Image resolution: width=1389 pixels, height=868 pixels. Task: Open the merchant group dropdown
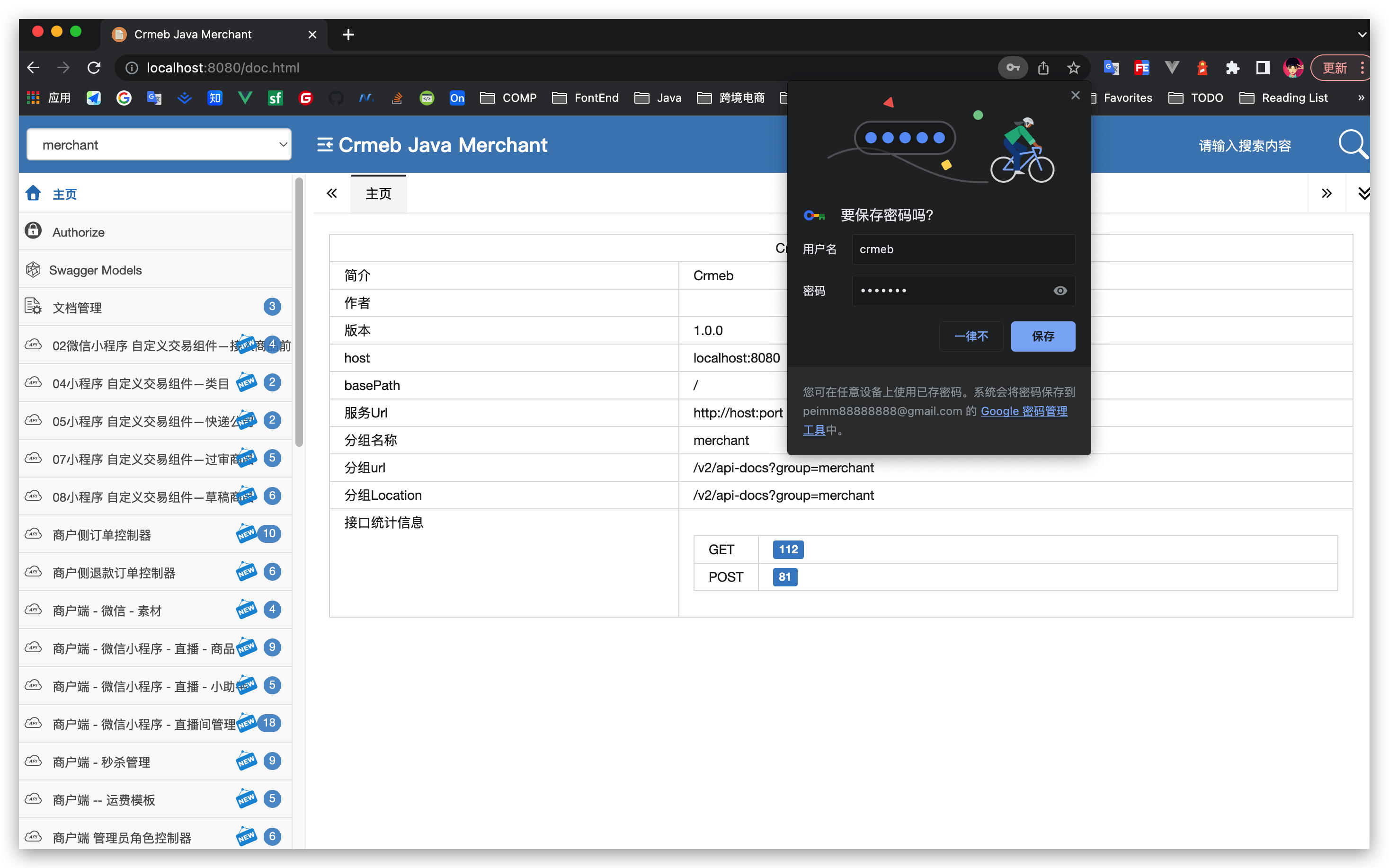(x=159, y=144)
